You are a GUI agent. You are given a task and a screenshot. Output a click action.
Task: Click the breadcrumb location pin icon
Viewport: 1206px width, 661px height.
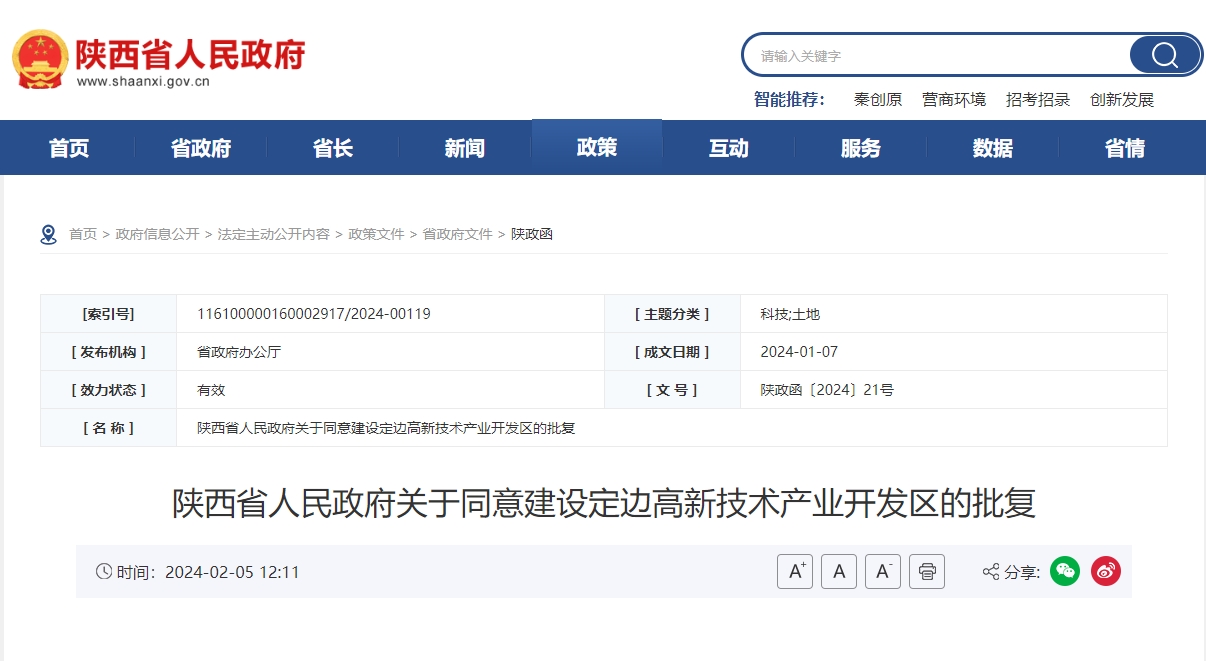[48, 234]
